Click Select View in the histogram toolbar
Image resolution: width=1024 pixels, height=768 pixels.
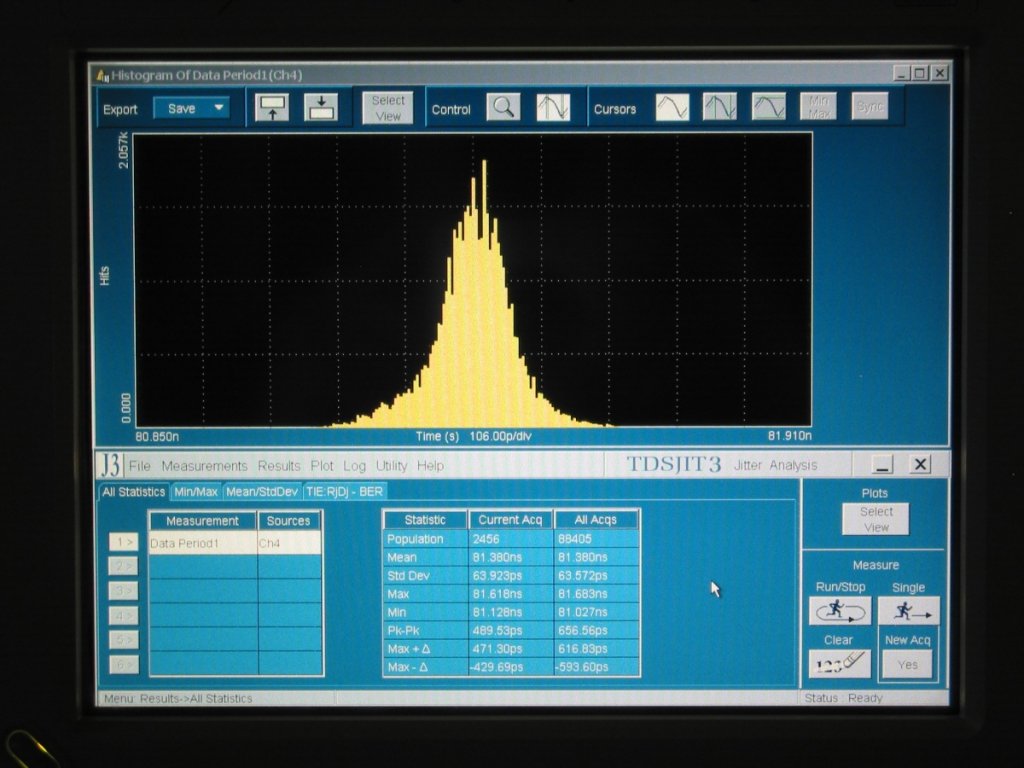click(388, 108)
